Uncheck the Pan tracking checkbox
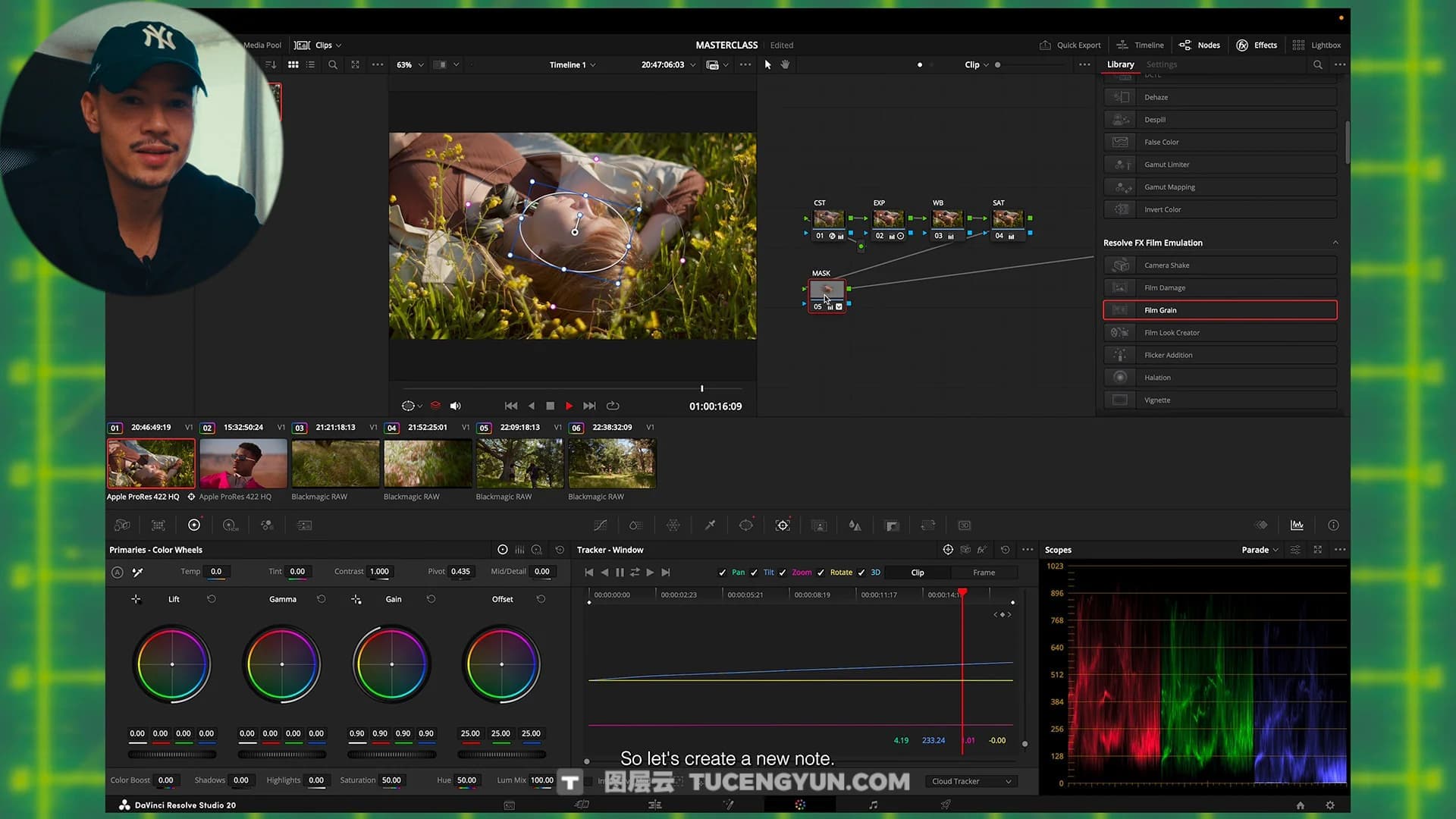The width and height of the screenshot is (1456, 819). point(722,573)
